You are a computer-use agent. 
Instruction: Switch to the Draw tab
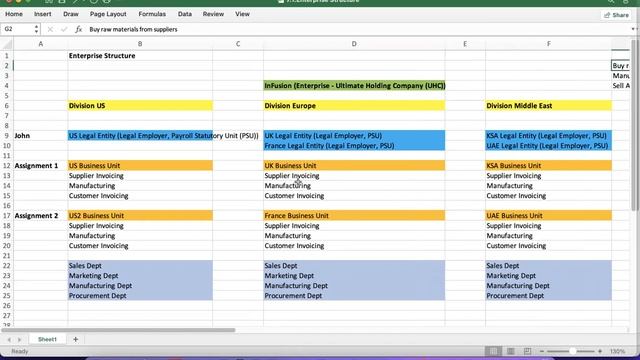pos(71,14)
